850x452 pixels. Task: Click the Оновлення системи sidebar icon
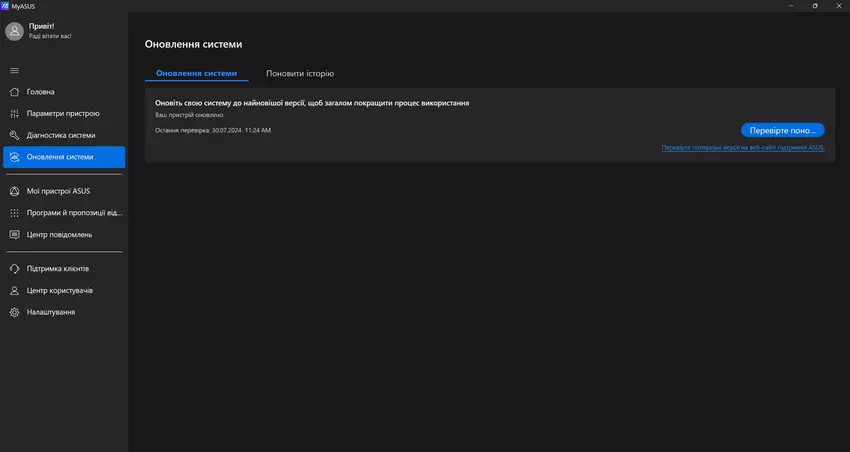click(14, 157)
